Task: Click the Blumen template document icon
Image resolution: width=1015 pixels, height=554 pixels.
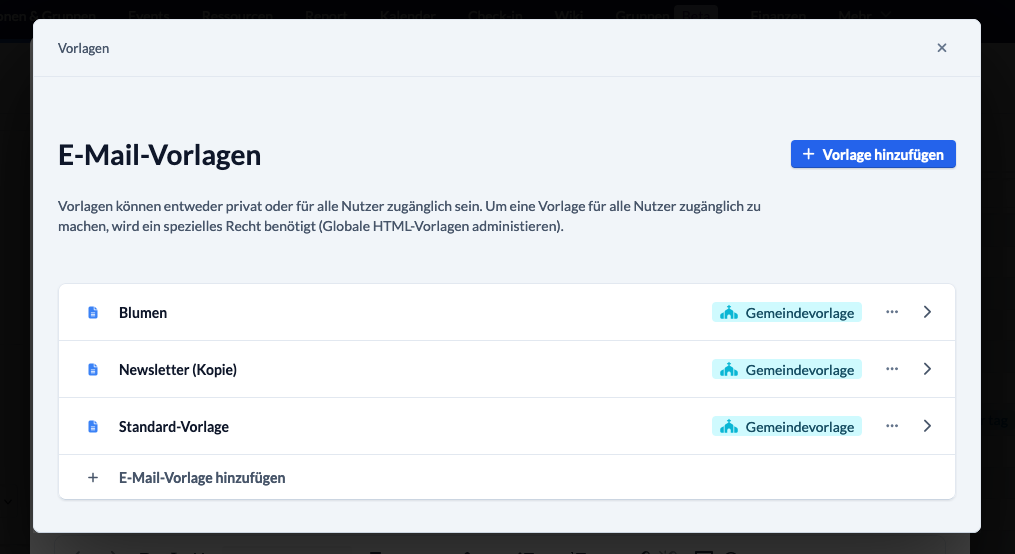Action: (x=93, y=313)
